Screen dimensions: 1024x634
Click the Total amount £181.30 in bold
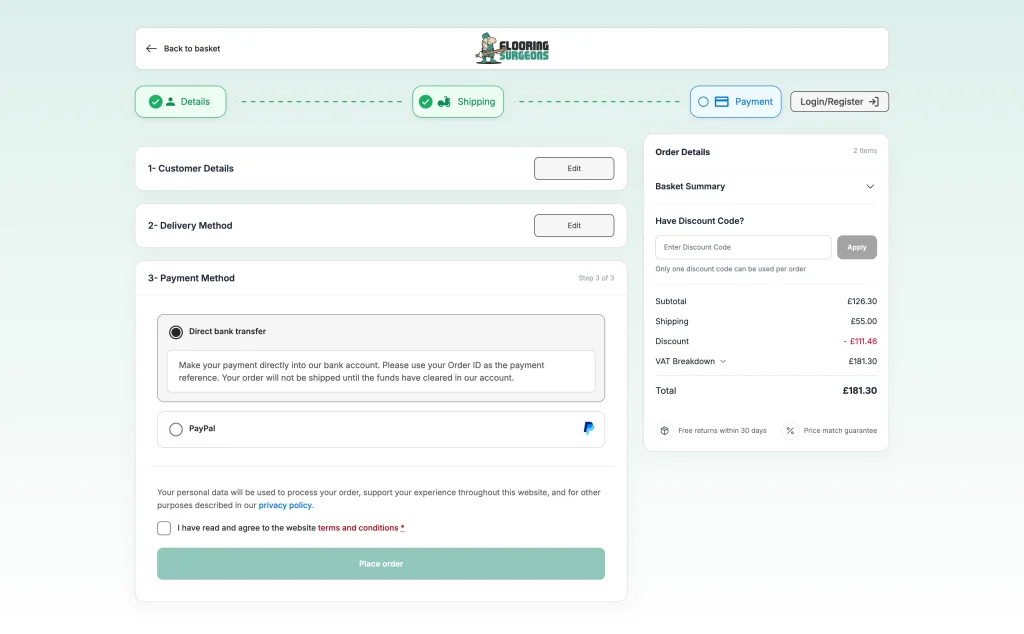click(859, 390)
